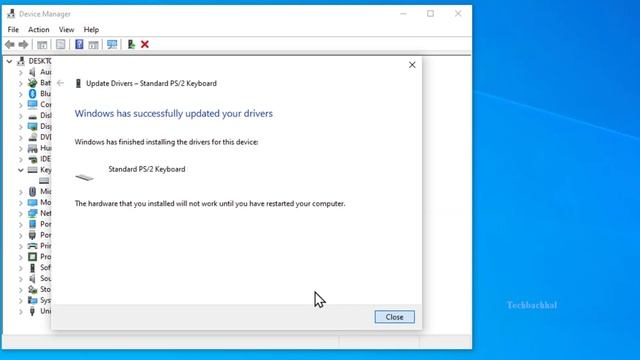Screen dimensions: 640x360
Task: Select the audio speaker icon beside Au
Action: click(x=32, y=72)
